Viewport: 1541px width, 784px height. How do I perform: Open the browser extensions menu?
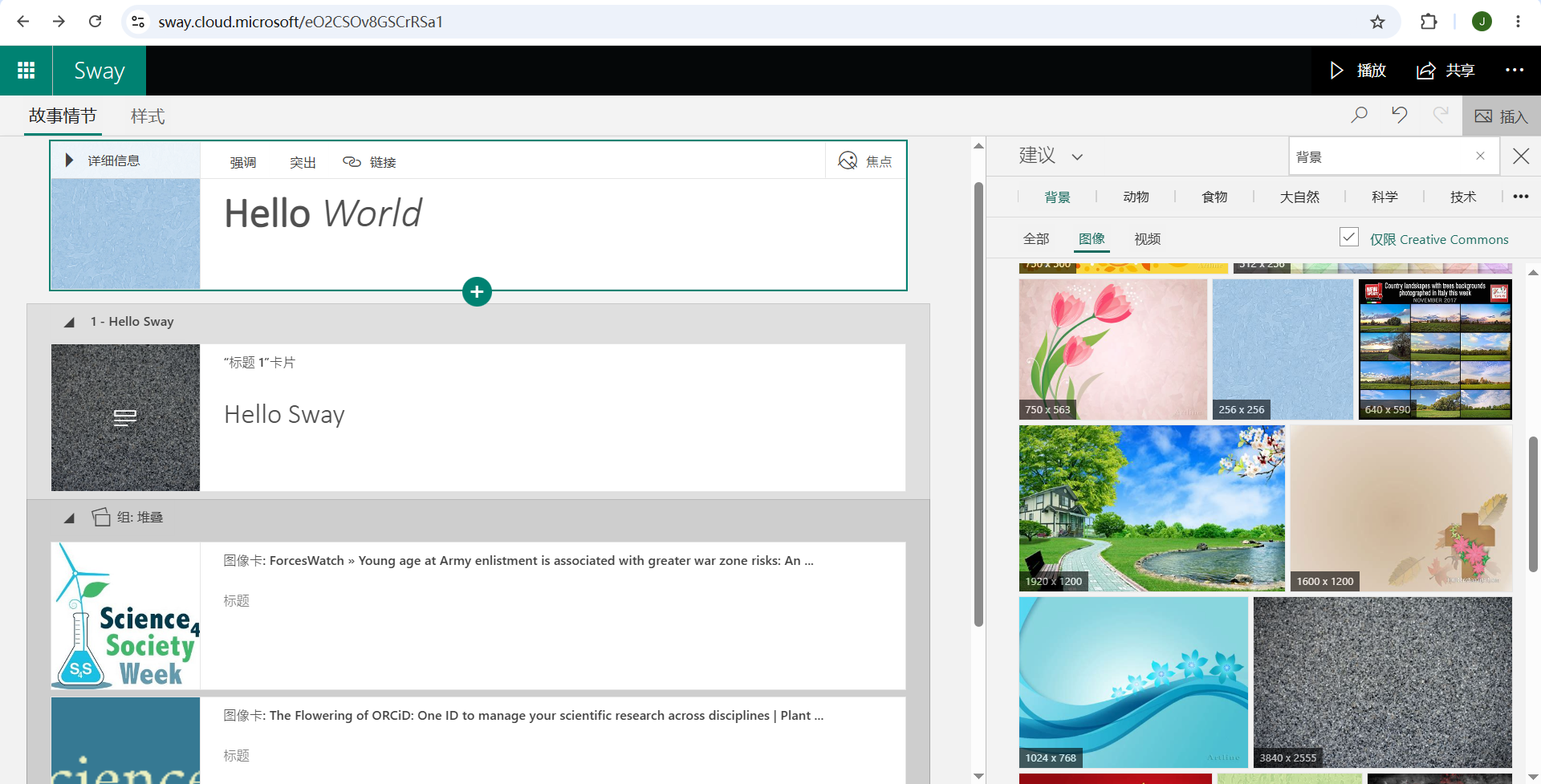click(1429, 22)
